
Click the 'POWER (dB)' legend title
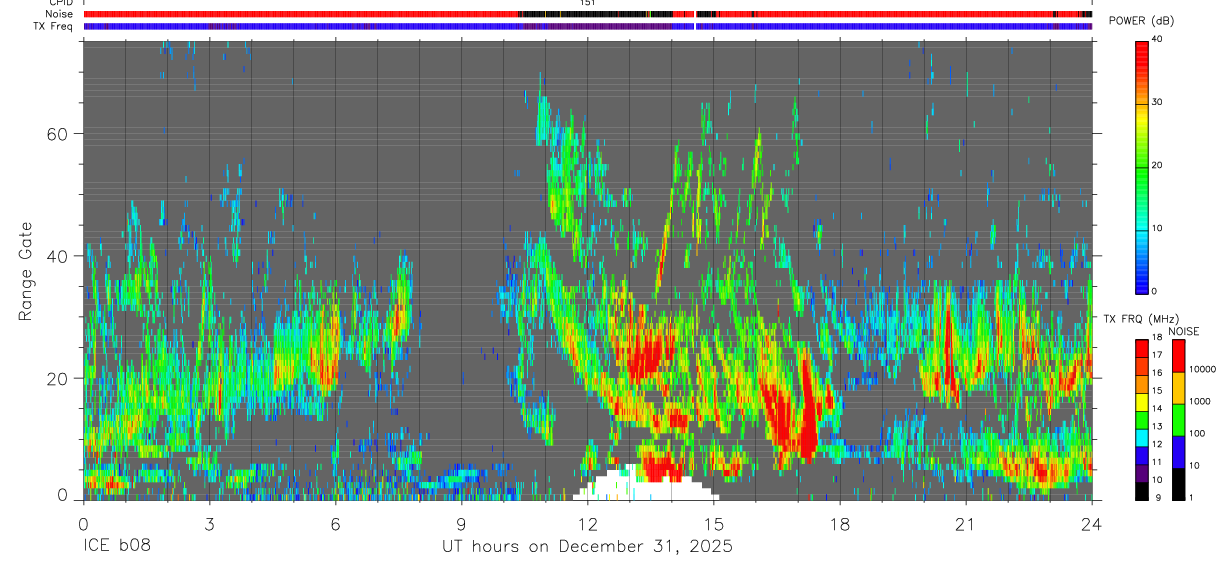(x=1141, y=21)
